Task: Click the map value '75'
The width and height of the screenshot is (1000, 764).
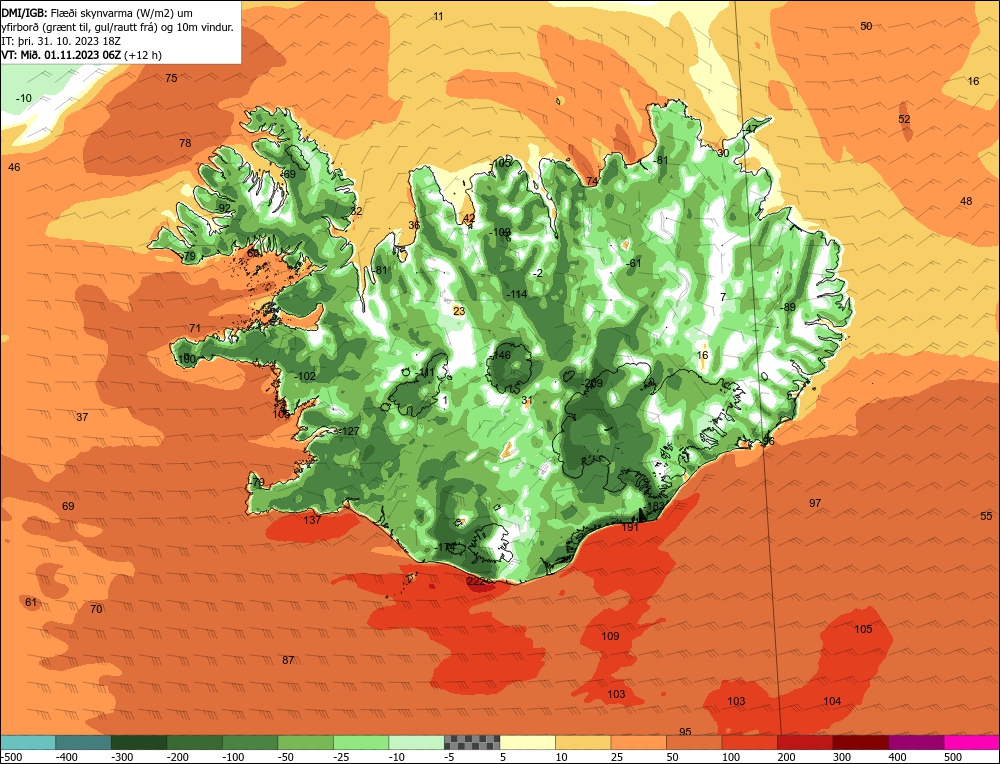Action: (171, 78)
